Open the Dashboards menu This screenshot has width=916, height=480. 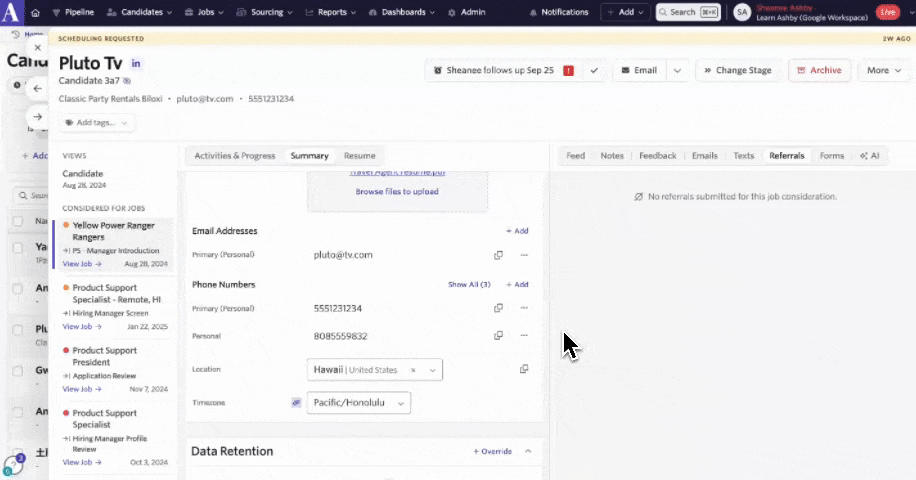pyautogui.click(x=402, y=12)
